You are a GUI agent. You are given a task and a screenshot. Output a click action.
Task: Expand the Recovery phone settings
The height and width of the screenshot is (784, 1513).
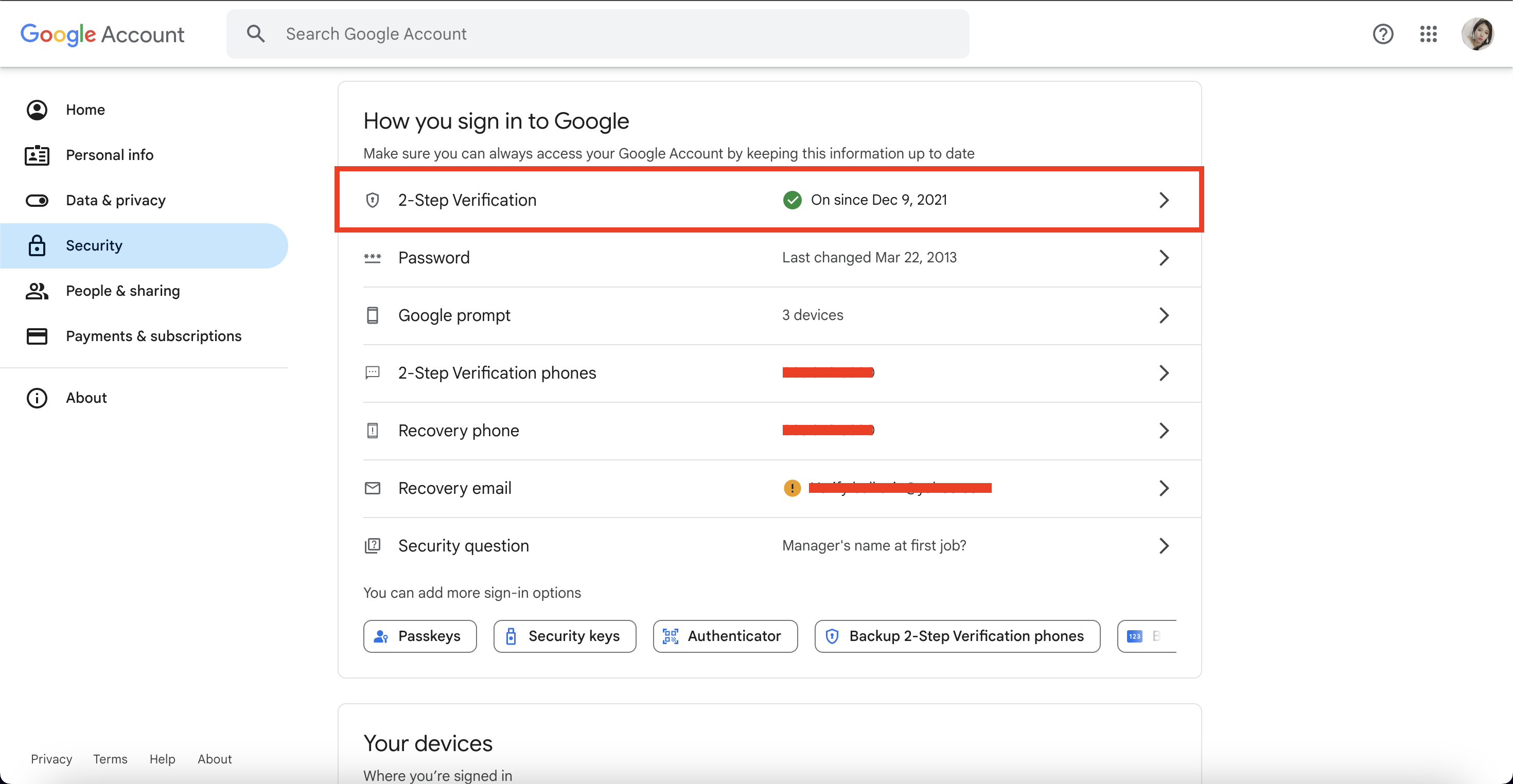click(1165, 431)
